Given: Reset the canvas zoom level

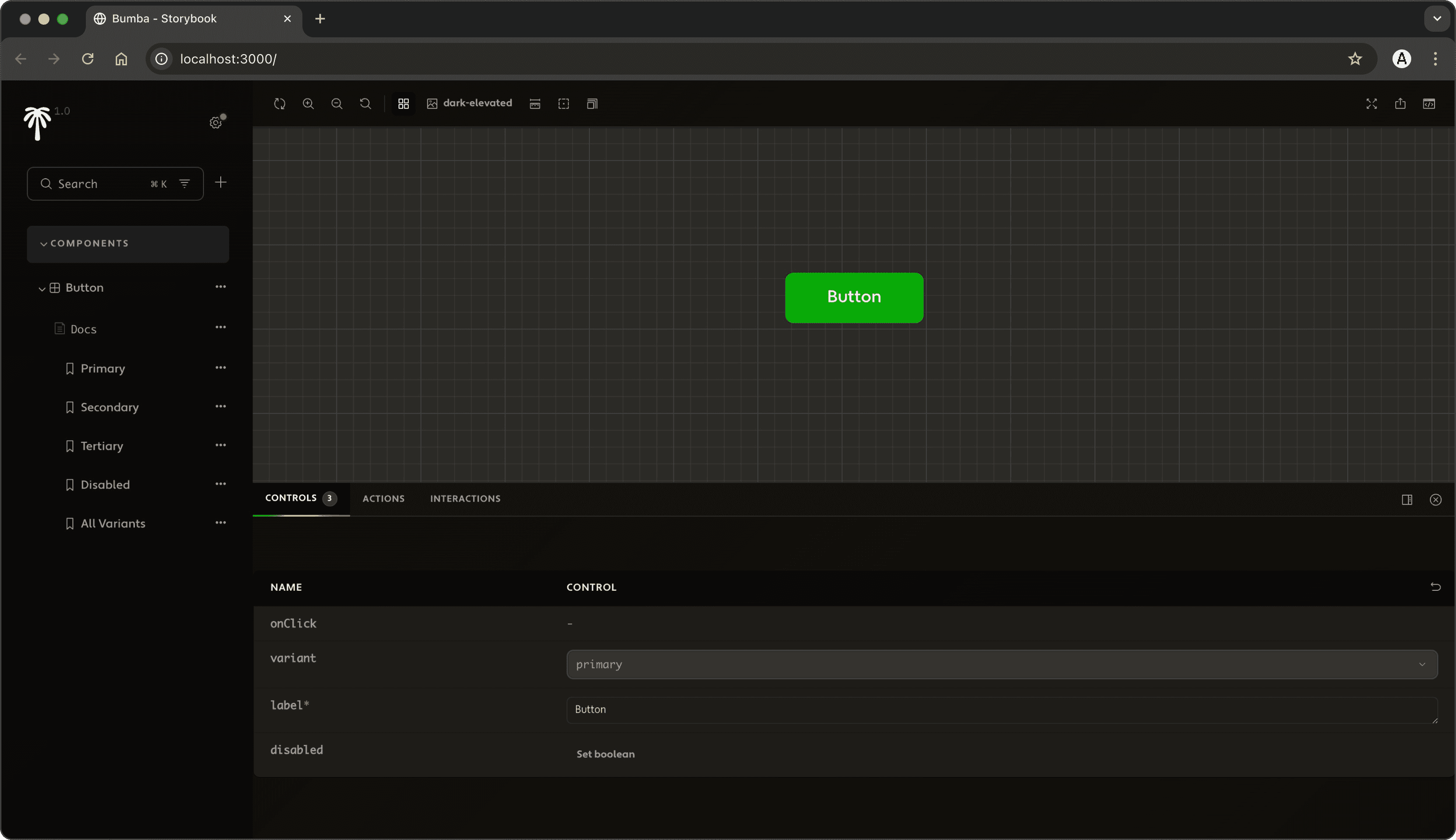Looking at the screenshot, I should point(365,104).
